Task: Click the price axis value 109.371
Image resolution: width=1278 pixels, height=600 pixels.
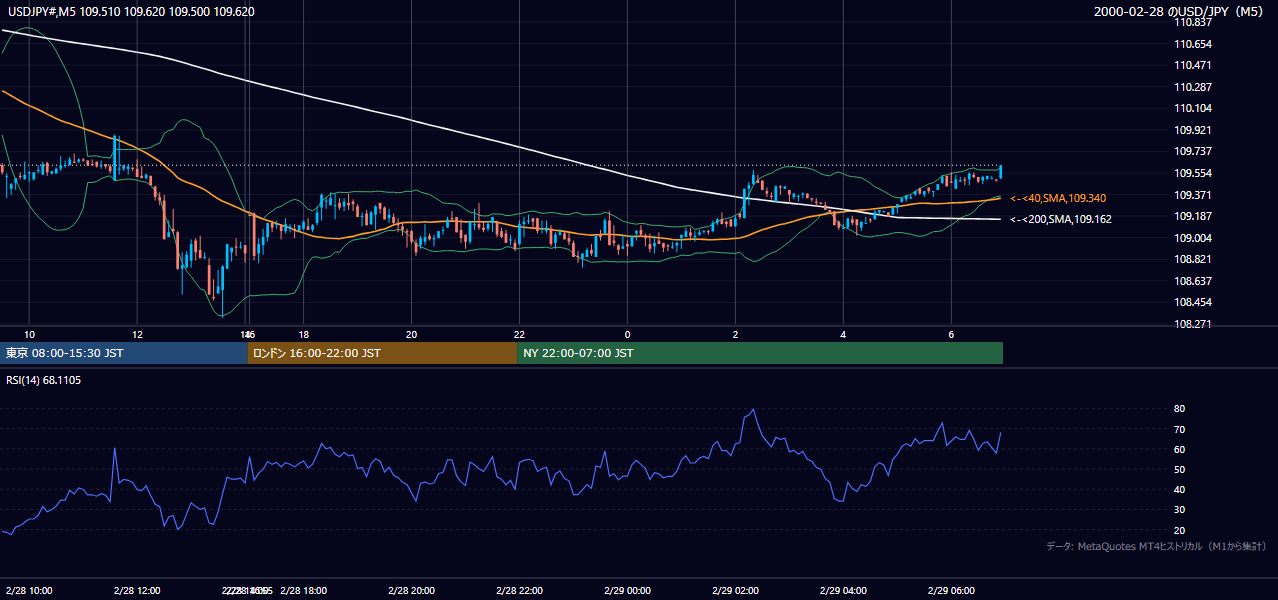Action: (1194, 194)
